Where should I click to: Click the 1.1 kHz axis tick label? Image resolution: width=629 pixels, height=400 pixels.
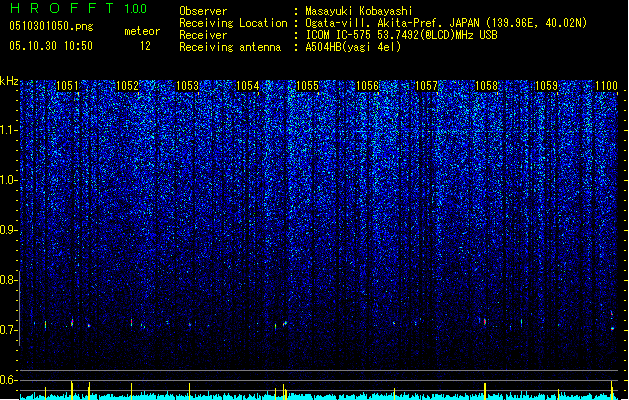8,130
